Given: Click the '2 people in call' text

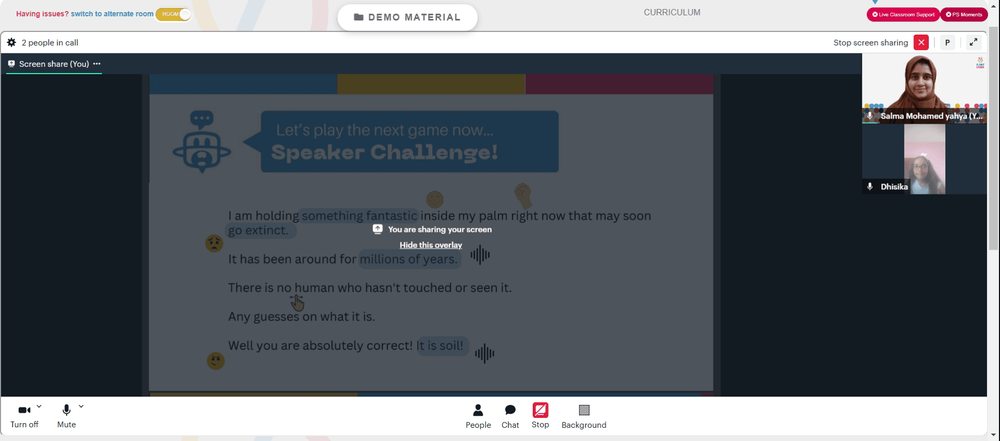Looking at the screenshot, I should [50, 43].
